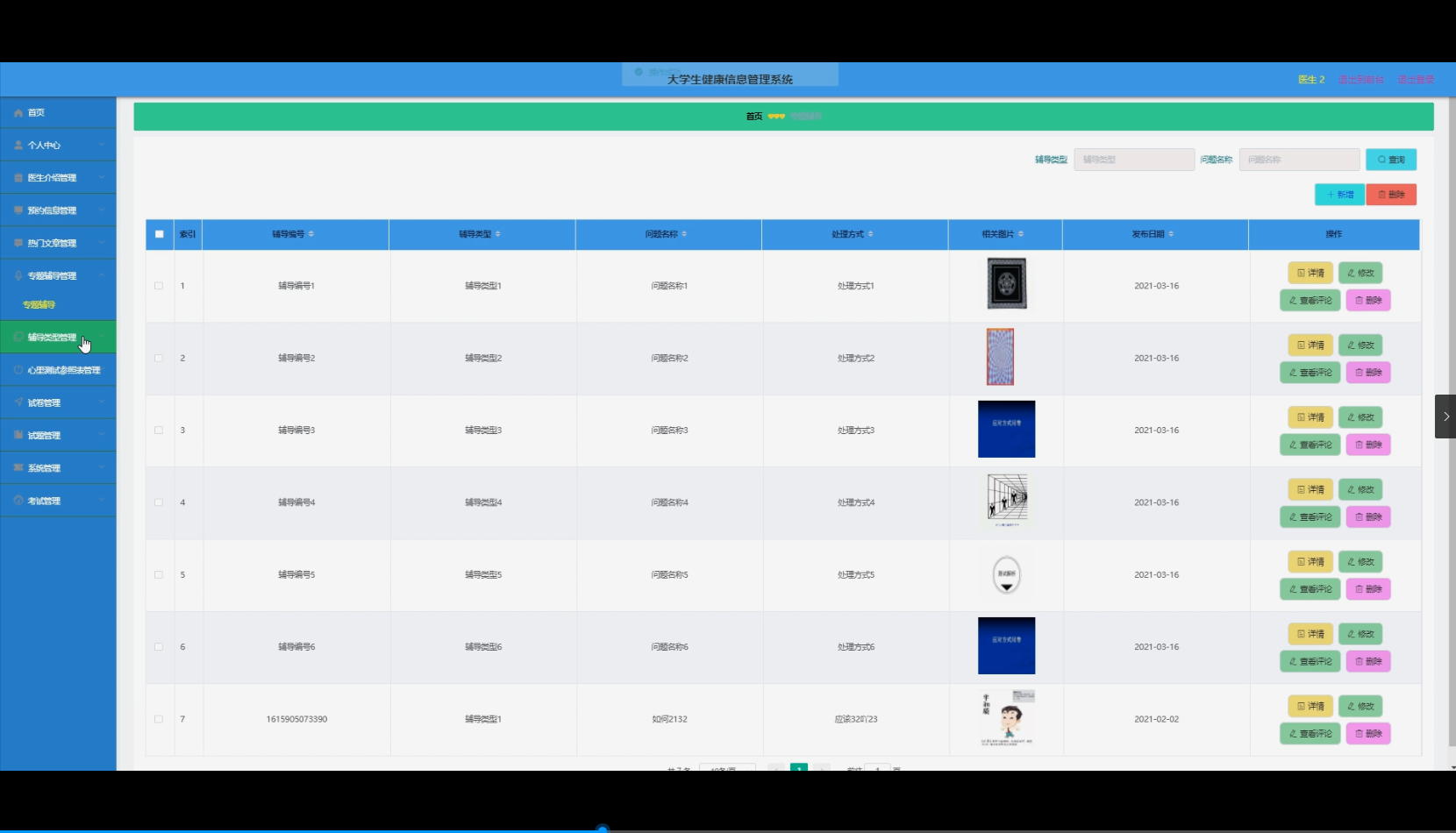Sort by 处理方式 using the column arrows

tap(870, 234)
